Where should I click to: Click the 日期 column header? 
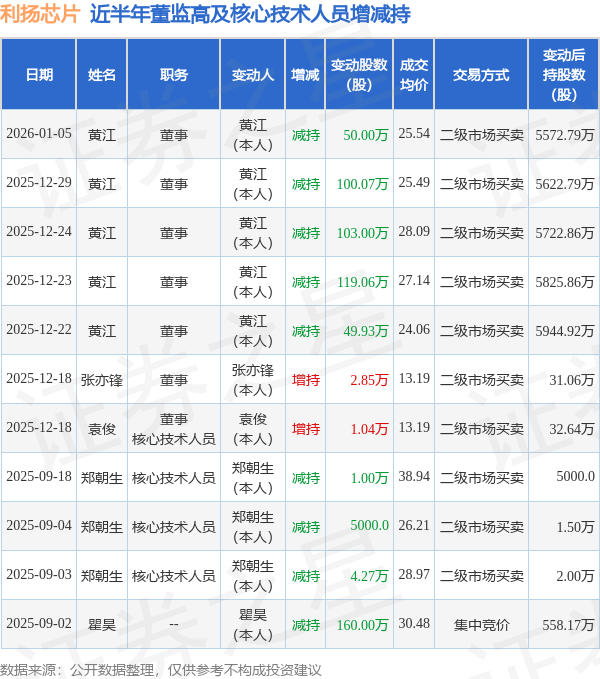point(39,74)
